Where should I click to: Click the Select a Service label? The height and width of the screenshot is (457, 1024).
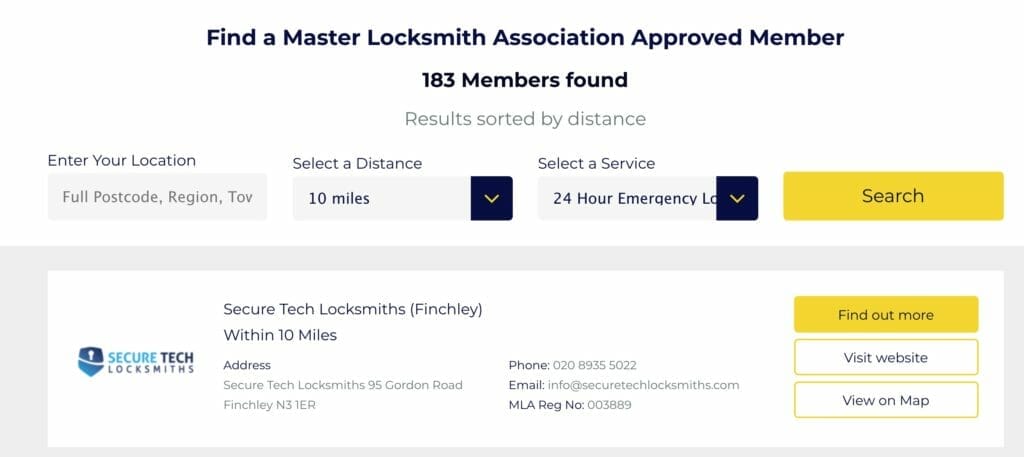tap(596, 163)
